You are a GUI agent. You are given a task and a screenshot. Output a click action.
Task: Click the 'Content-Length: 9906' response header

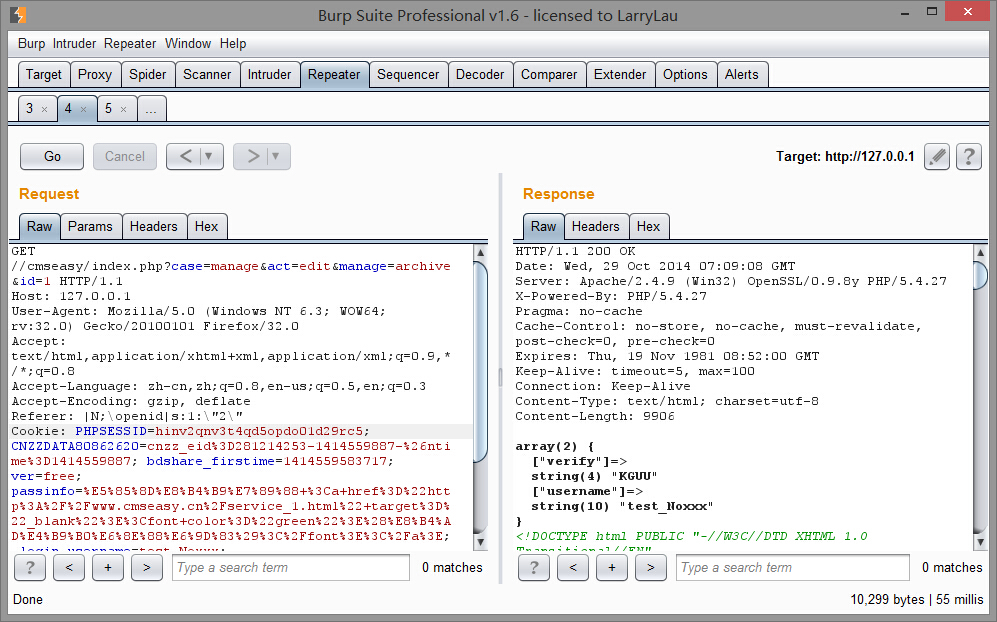[x=595, y=417]
